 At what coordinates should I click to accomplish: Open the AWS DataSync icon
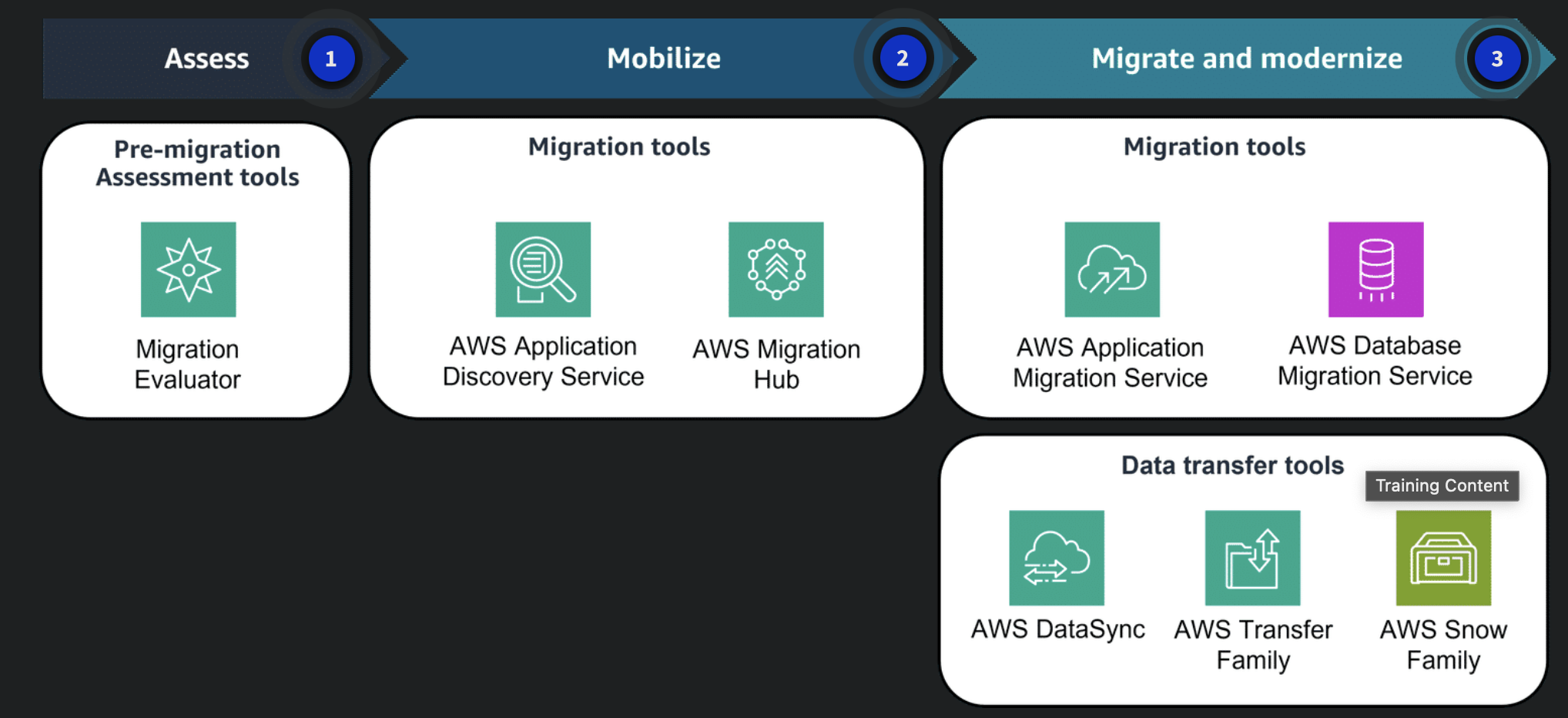[x=1057, y=558]
